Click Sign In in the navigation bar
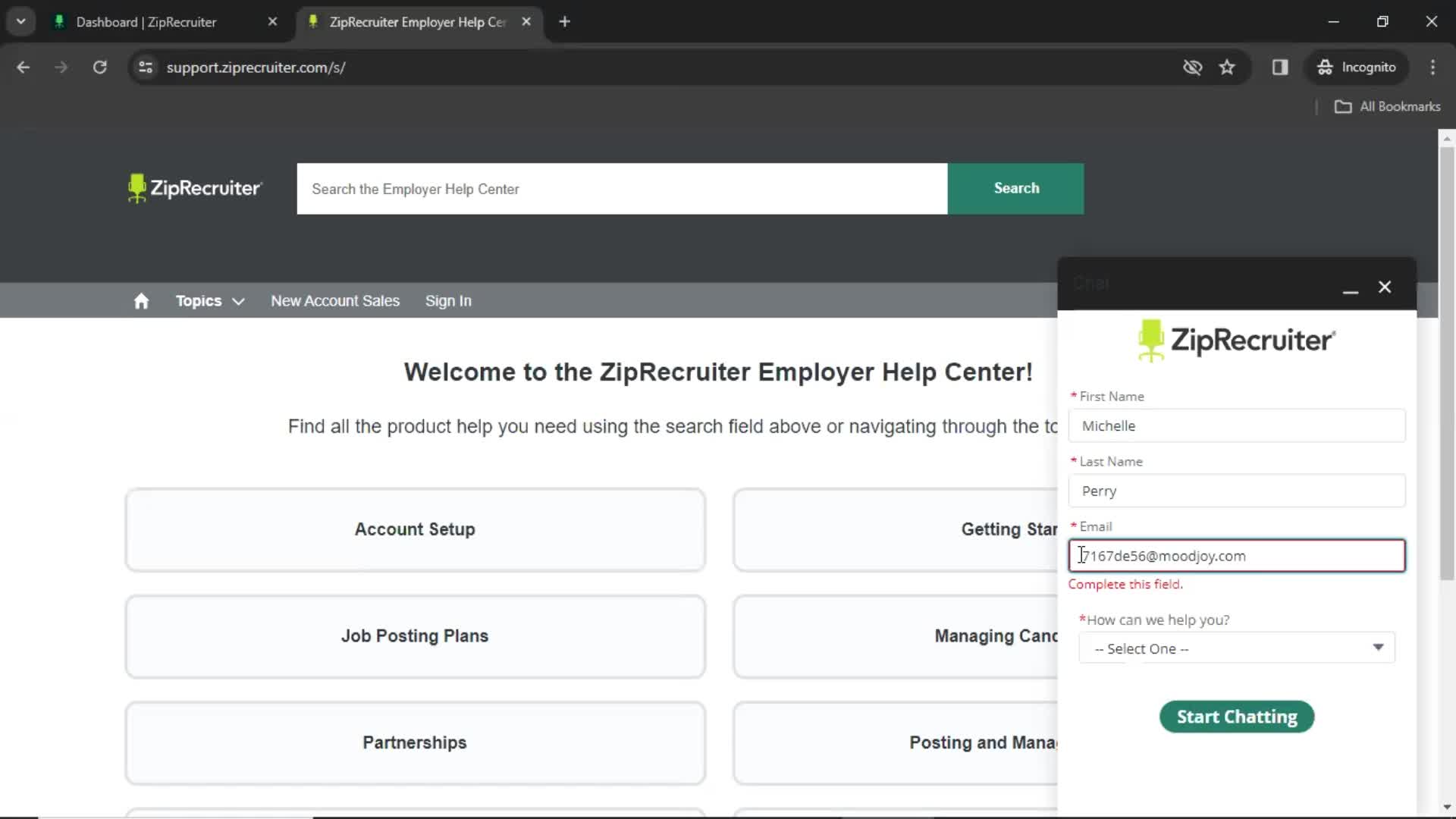This screenshot has width=1456, height=819. coord(448,301)
